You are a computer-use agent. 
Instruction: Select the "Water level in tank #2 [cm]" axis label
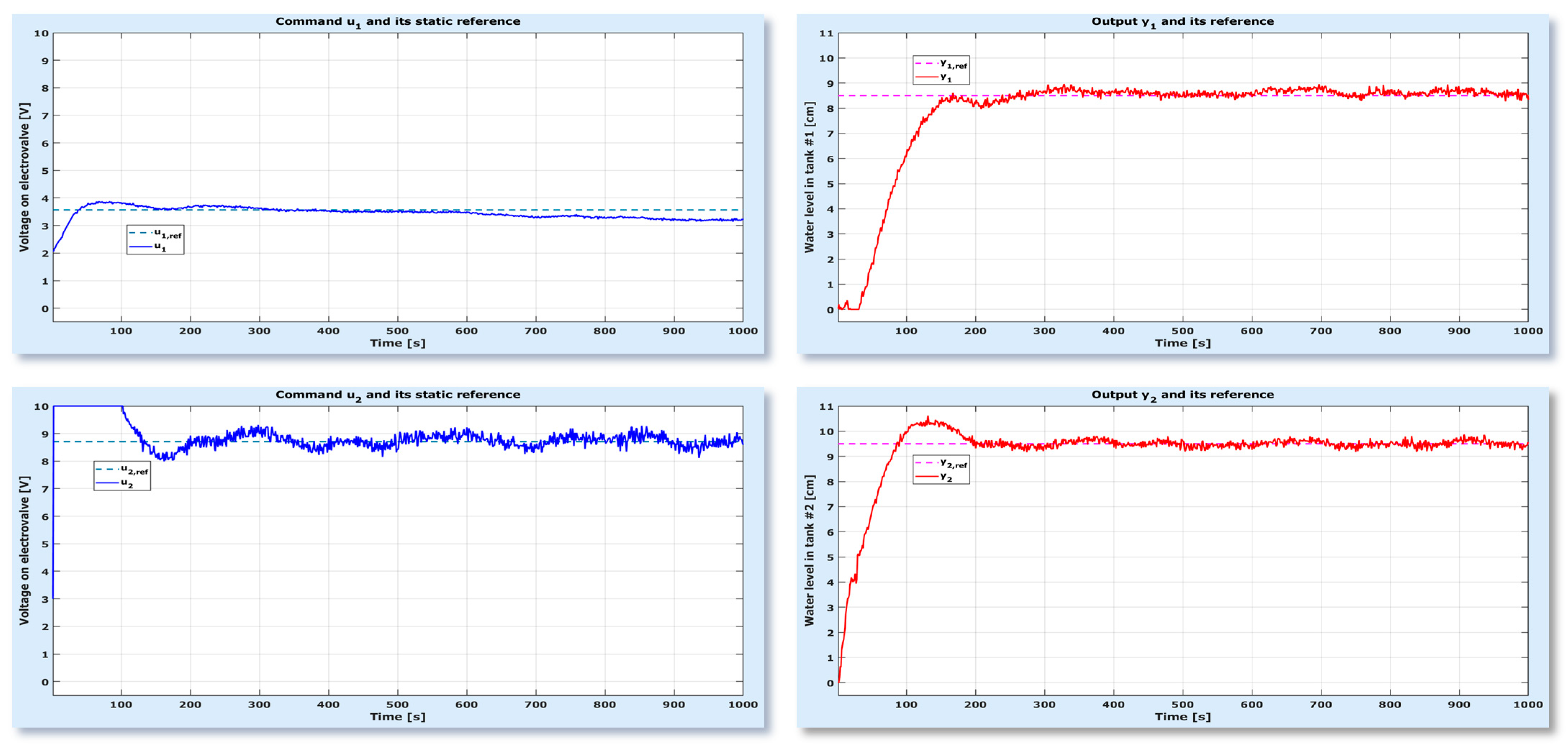pos(810,551)
